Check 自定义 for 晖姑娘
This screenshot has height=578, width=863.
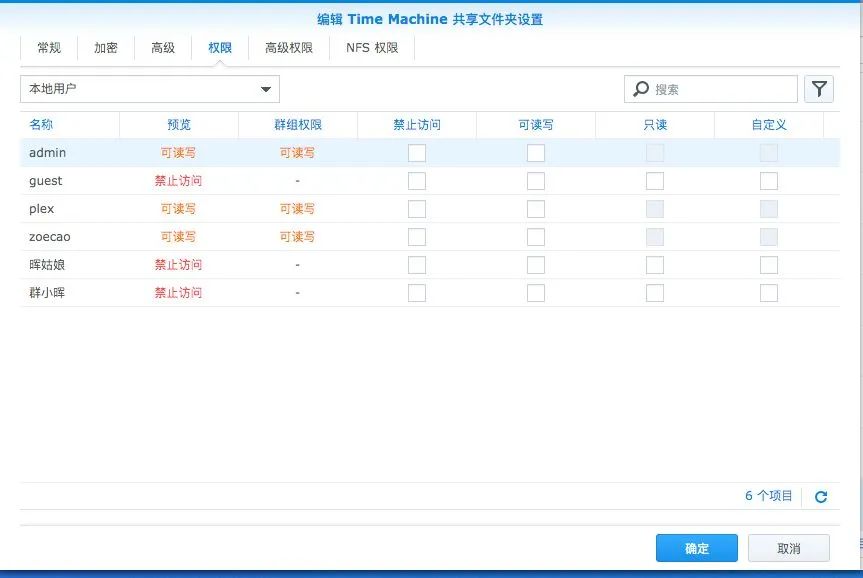(768, 265)
